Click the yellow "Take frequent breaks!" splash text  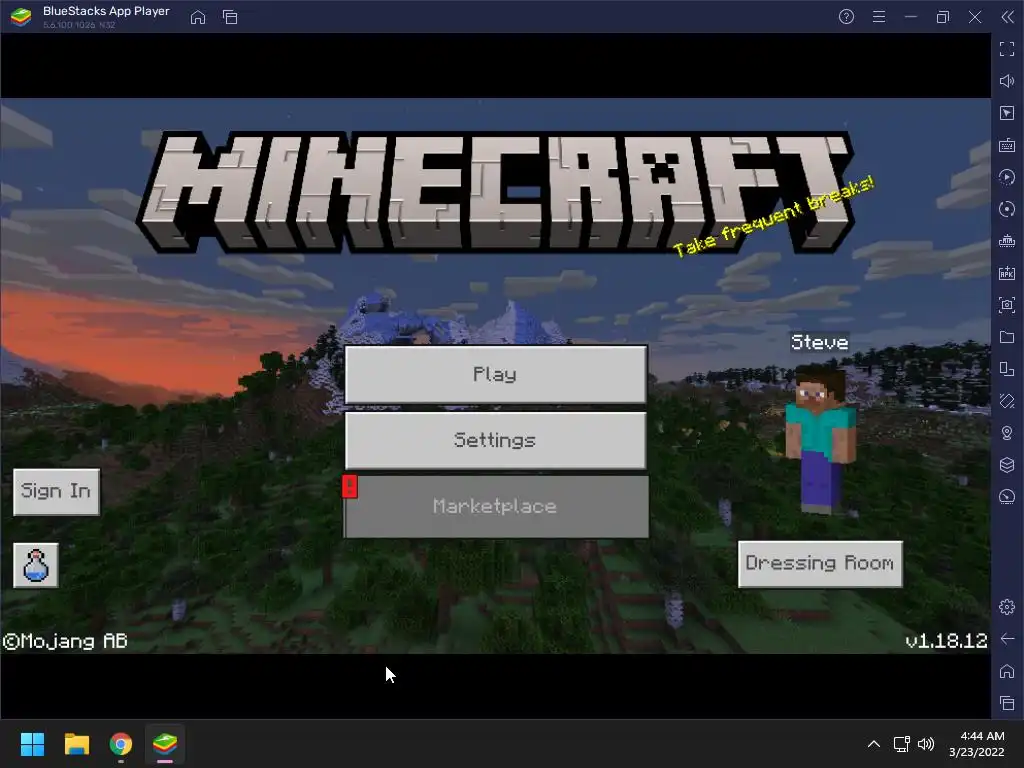pyautogui.click(x=773, y=216)
